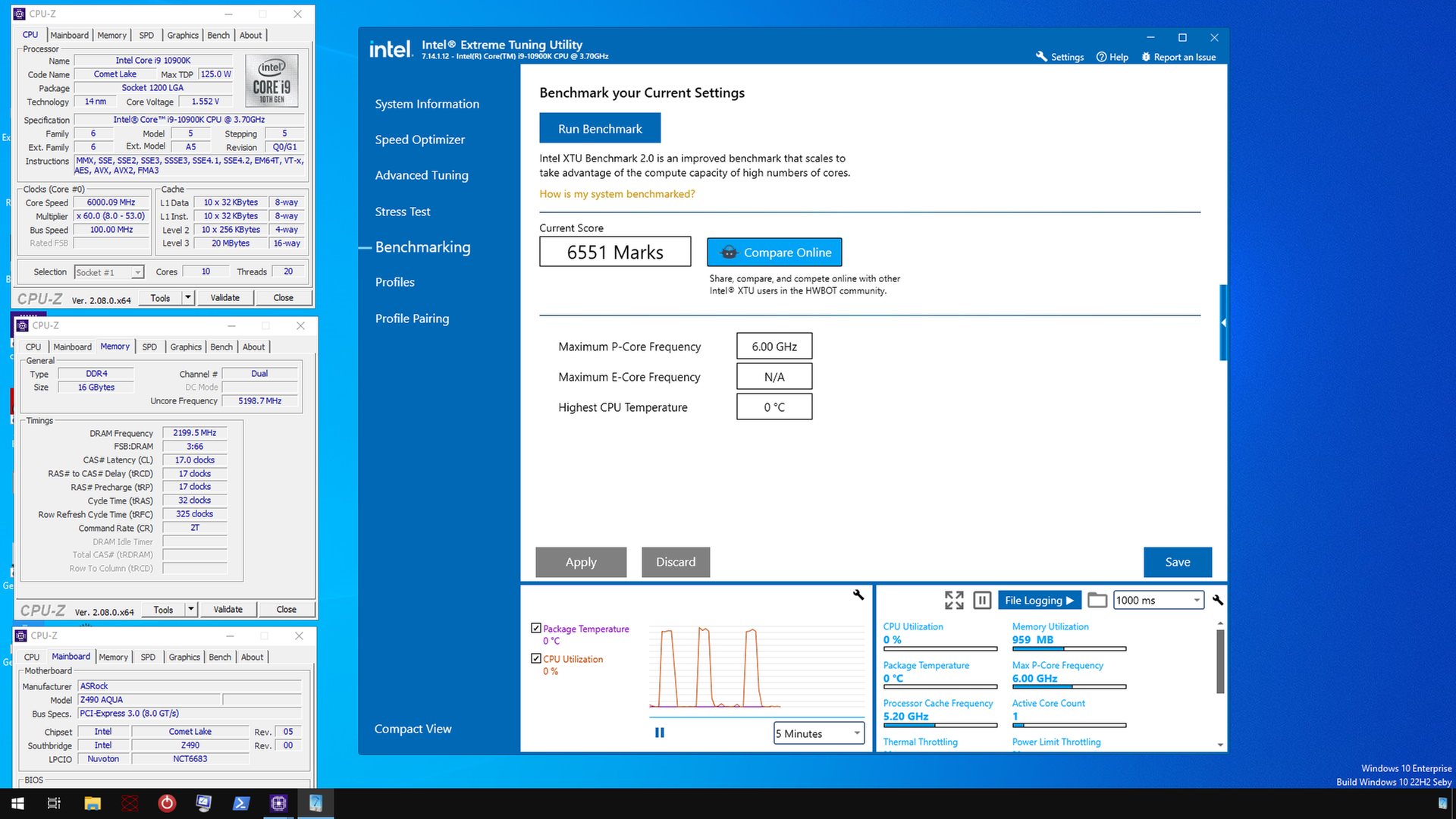Open Help in XTU header

pyautogui.click(x=1112, y=57)
